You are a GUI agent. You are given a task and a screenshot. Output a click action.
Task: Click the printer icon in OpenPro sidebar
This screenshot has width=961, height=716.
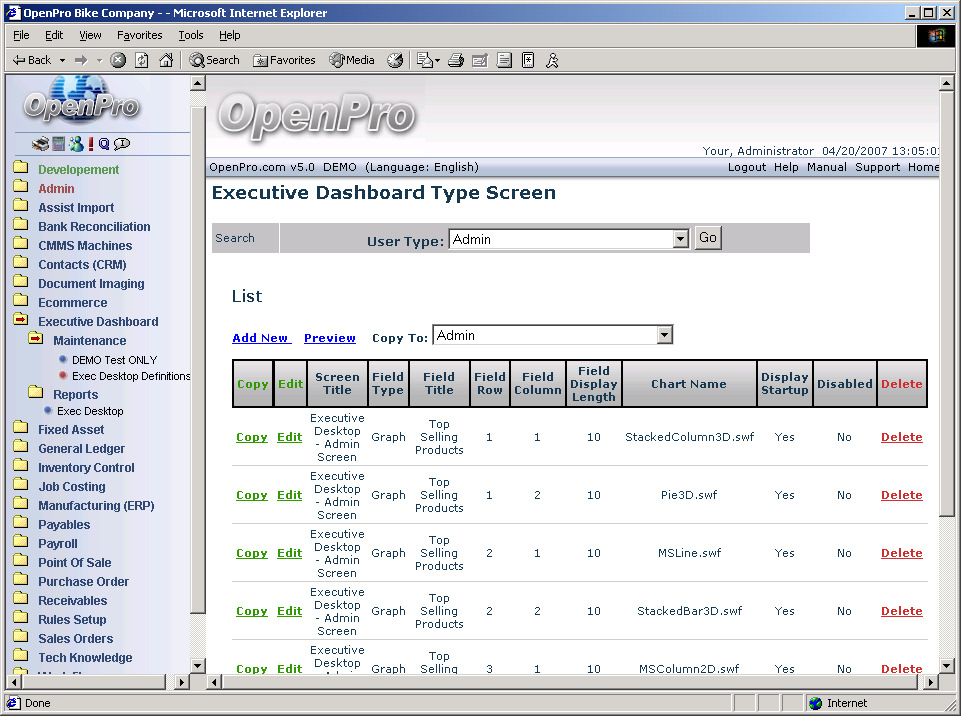tap(40, 144)
